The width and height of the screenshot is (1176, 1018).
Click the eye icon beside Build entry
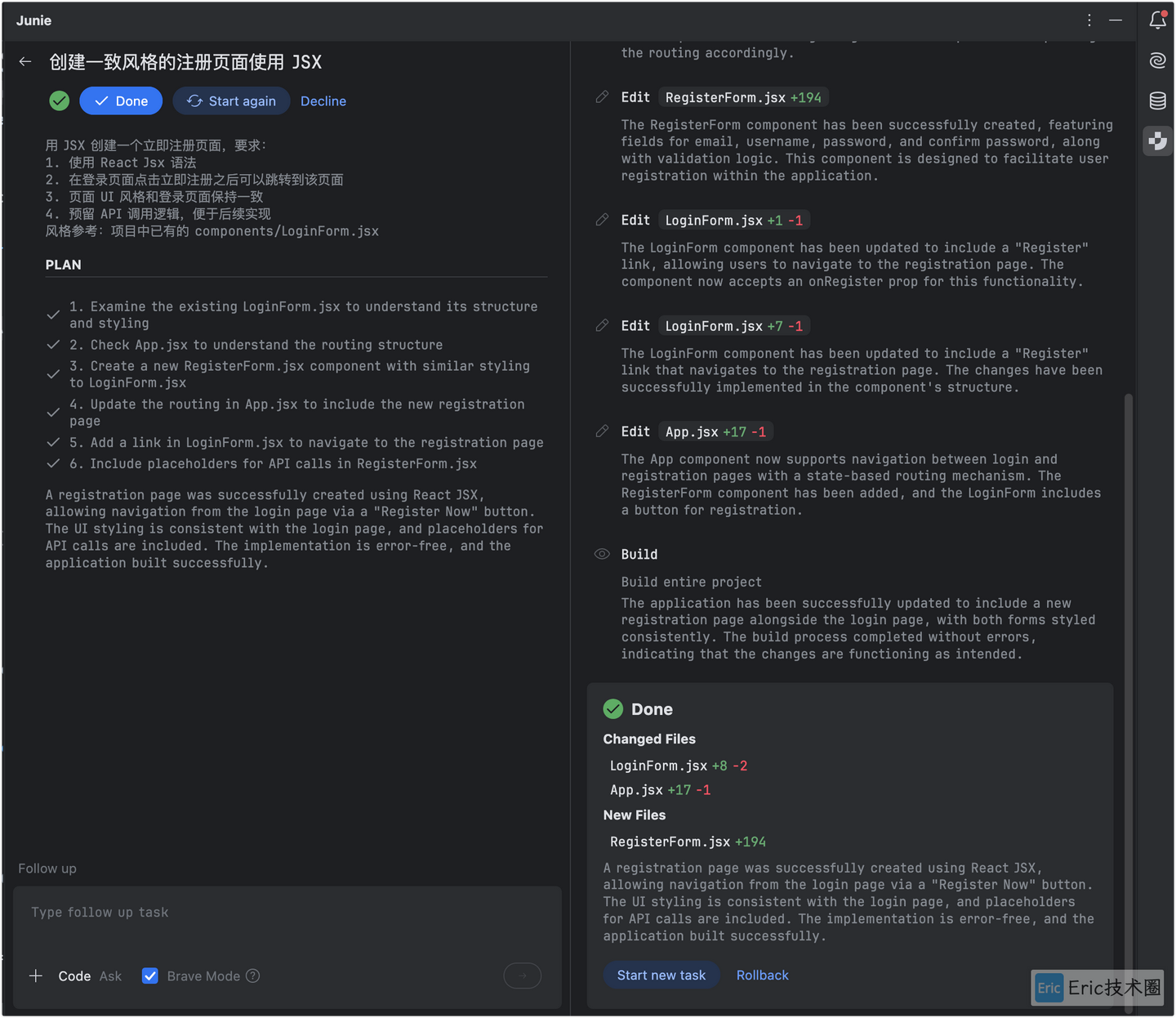tap(602, 554)
